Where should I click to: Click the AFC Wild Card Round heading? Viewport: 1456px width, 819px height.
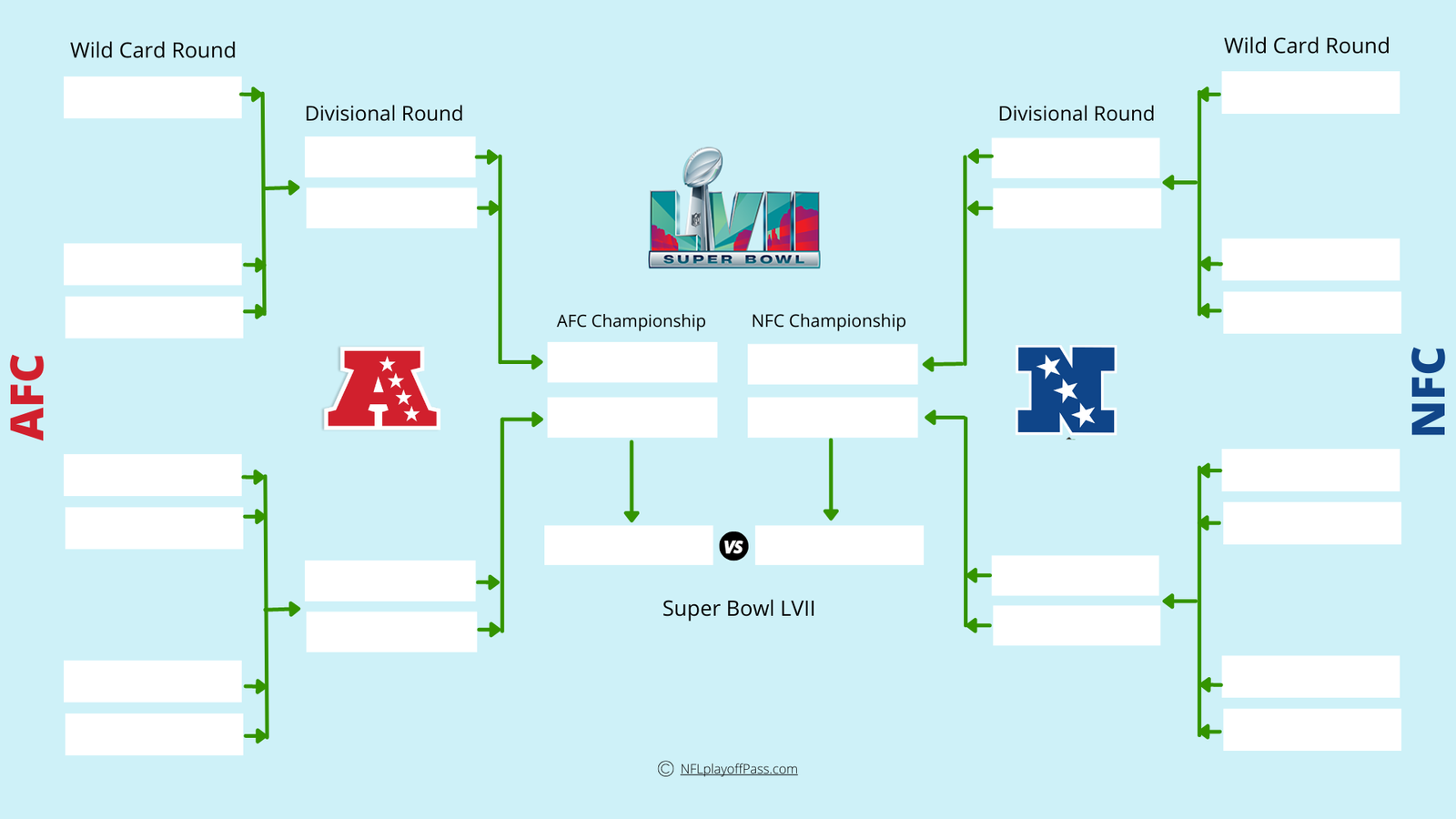[x=153, y=50]
